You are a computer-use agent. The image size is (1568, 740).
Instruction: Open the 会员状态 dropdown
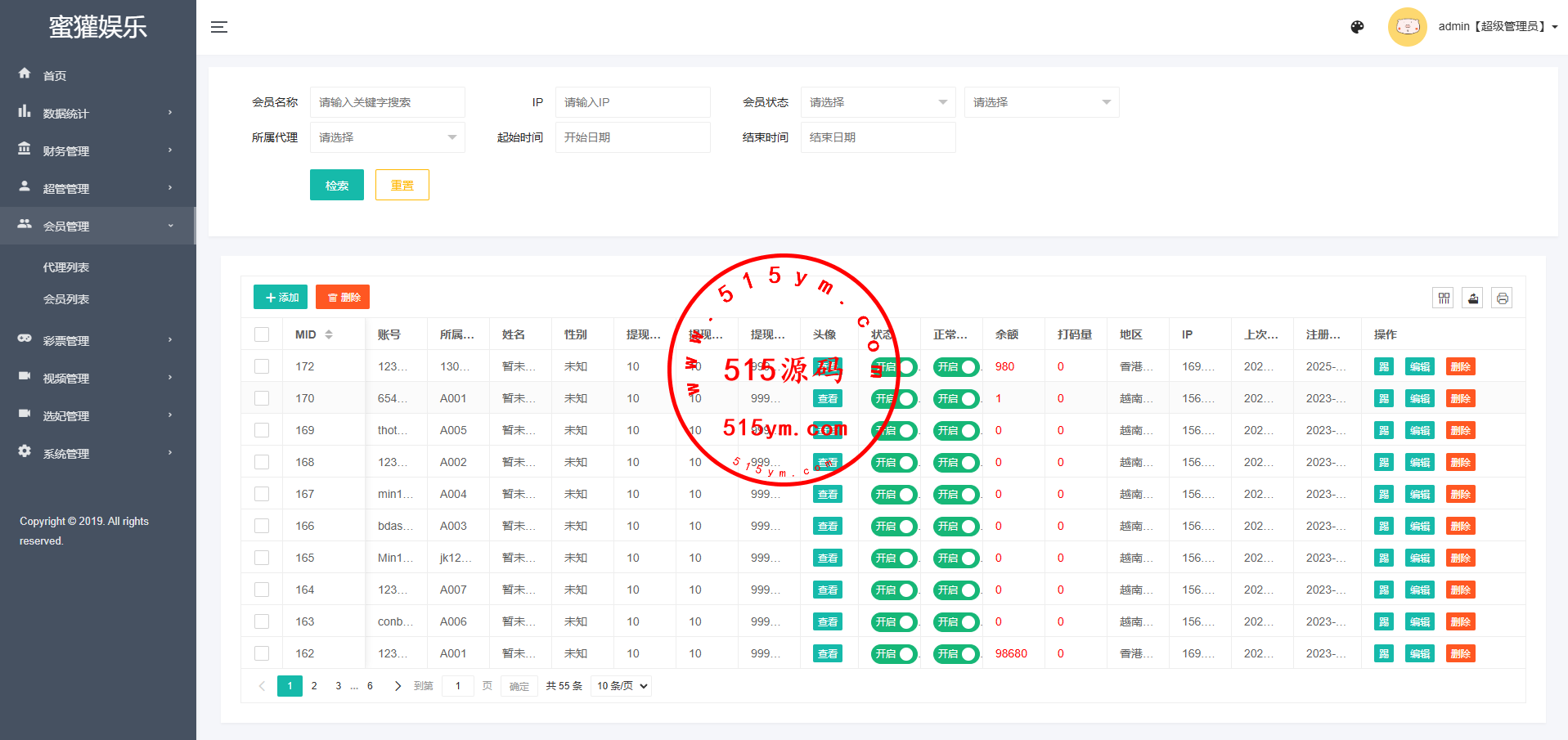(x=877, y=102)
